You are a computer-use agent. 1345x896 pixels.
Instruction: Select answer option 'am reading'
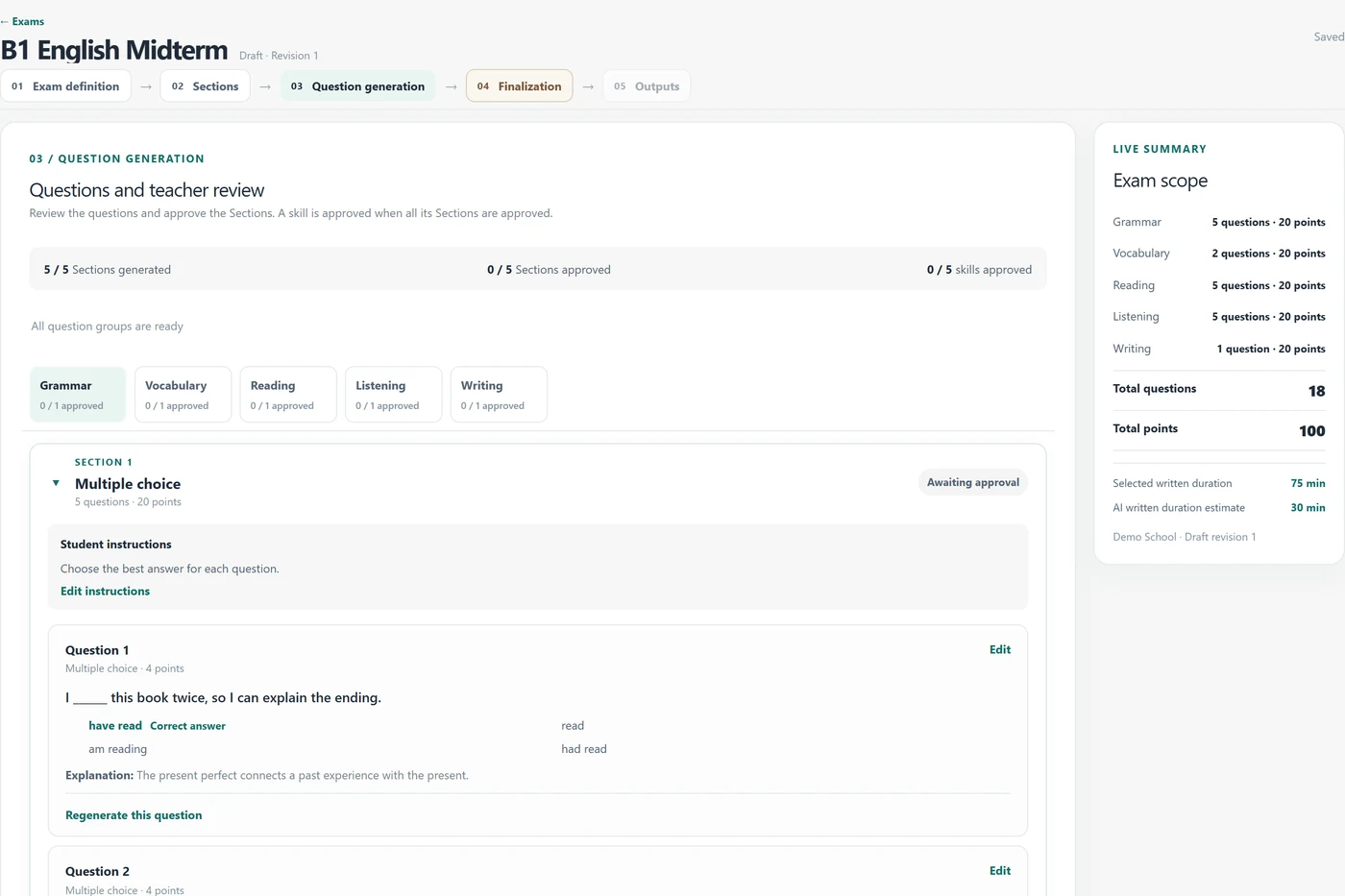click(x=118, y=749)
